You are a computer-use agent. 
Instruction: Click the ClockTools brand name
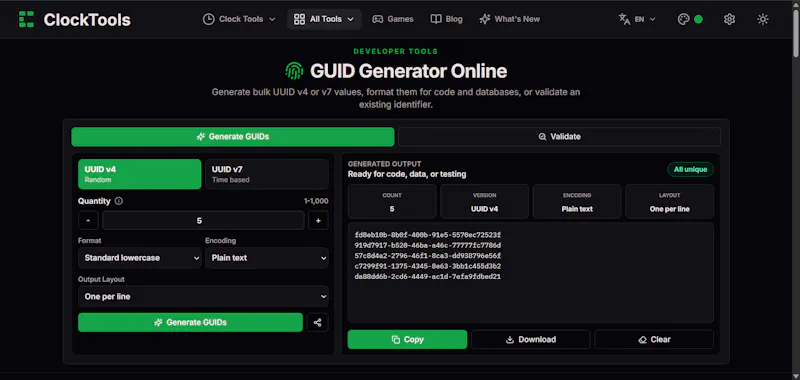point(87,19)
